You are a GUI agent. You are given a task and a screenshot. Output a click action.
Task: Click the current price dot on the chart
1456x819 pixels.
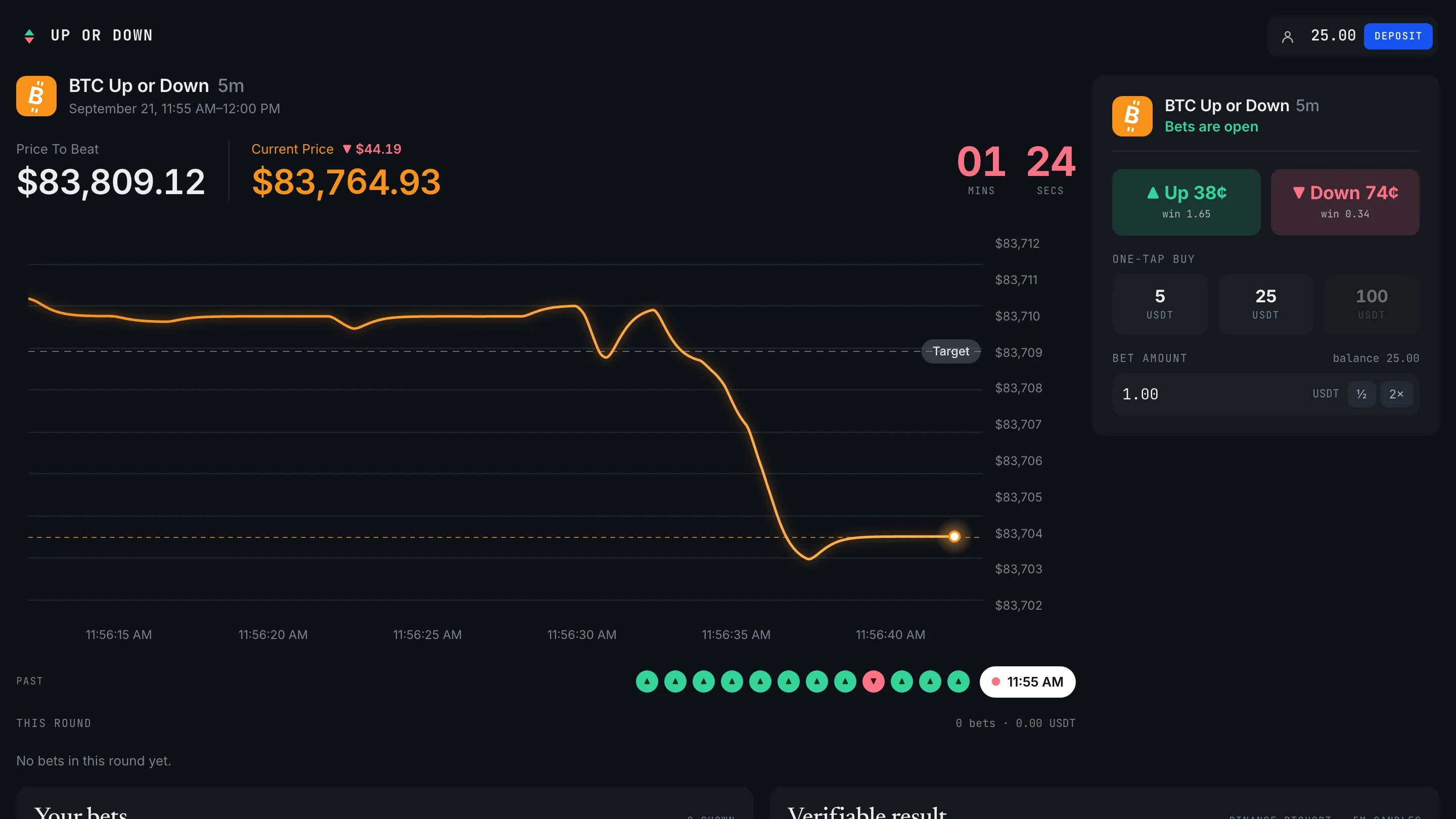pyautogui.click(x=954, y=536)
